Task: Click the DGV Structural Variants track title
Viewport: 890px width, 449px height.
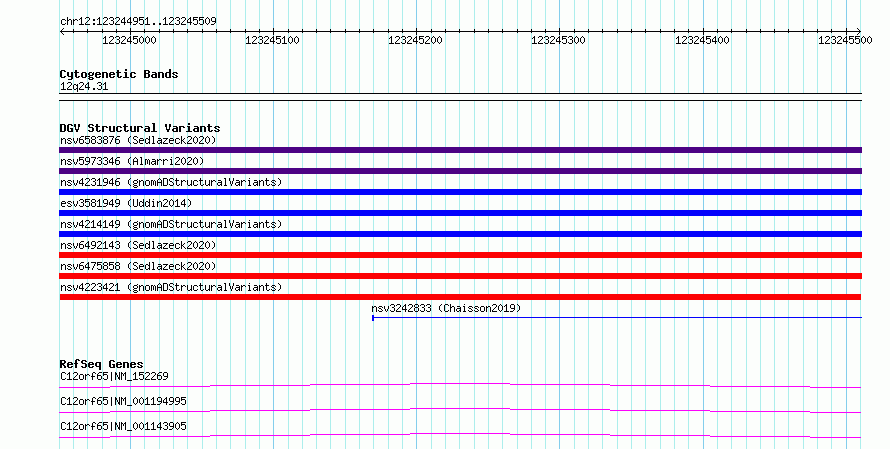Action: [x=140, y=128]
